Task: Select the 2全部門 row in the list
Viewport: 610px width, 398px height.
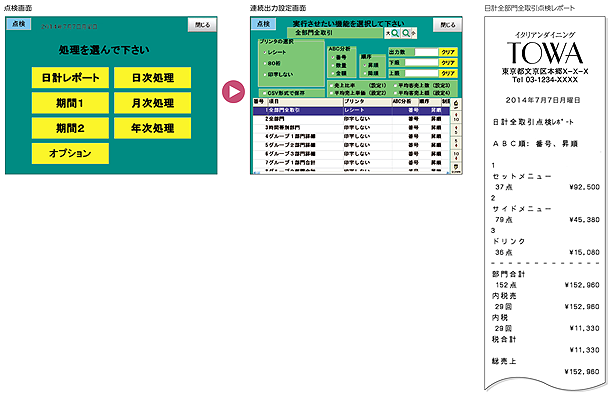Action: 351,119
